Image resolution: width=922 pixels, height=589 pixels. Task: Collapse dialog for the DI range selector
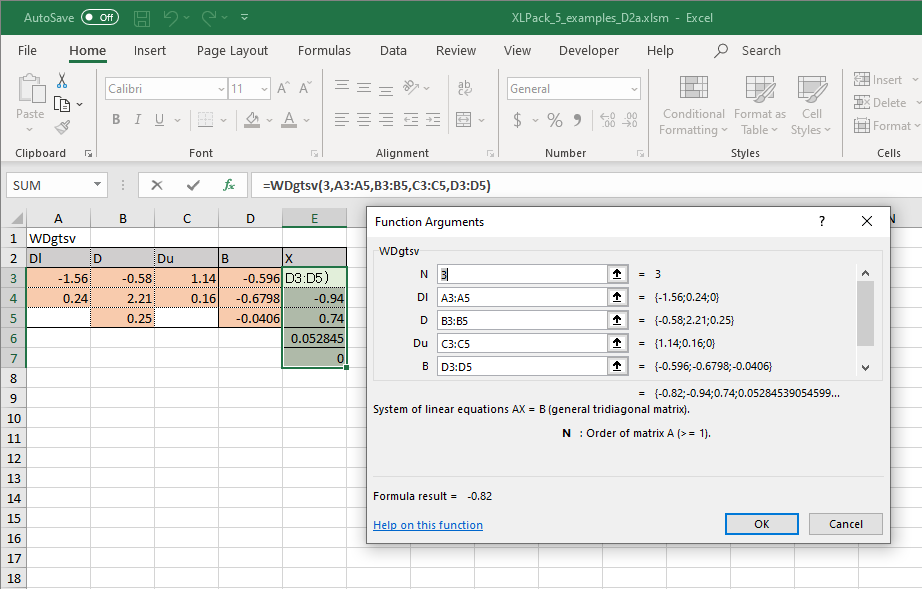pos(617,297)
